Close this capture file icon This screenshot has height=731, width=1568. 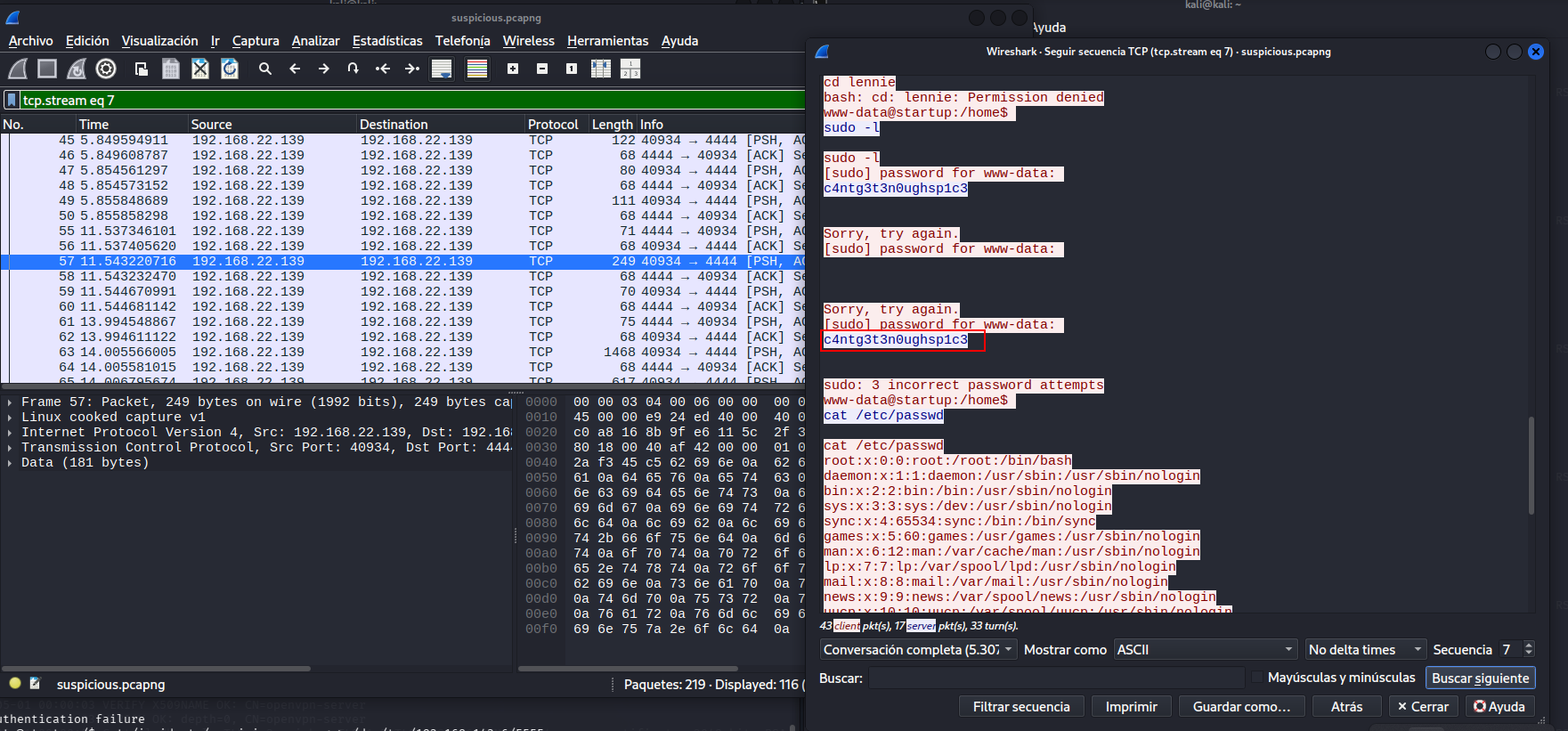pyautogui.click(x=200, y=69)
